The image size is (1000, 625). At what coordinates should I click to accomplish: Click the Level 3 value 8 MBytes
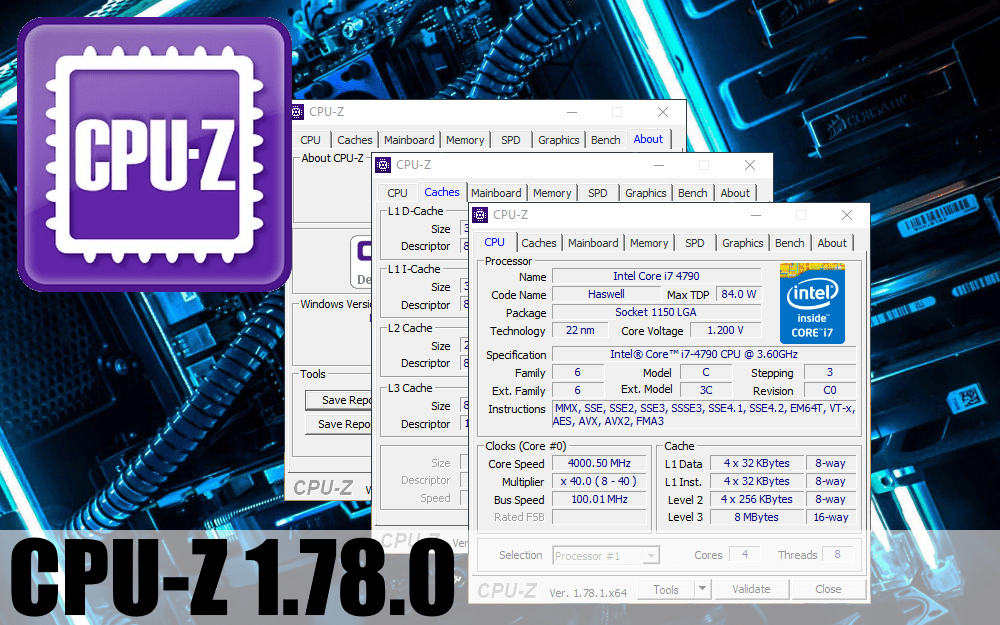pyautogui.click(x=756, y=517)
